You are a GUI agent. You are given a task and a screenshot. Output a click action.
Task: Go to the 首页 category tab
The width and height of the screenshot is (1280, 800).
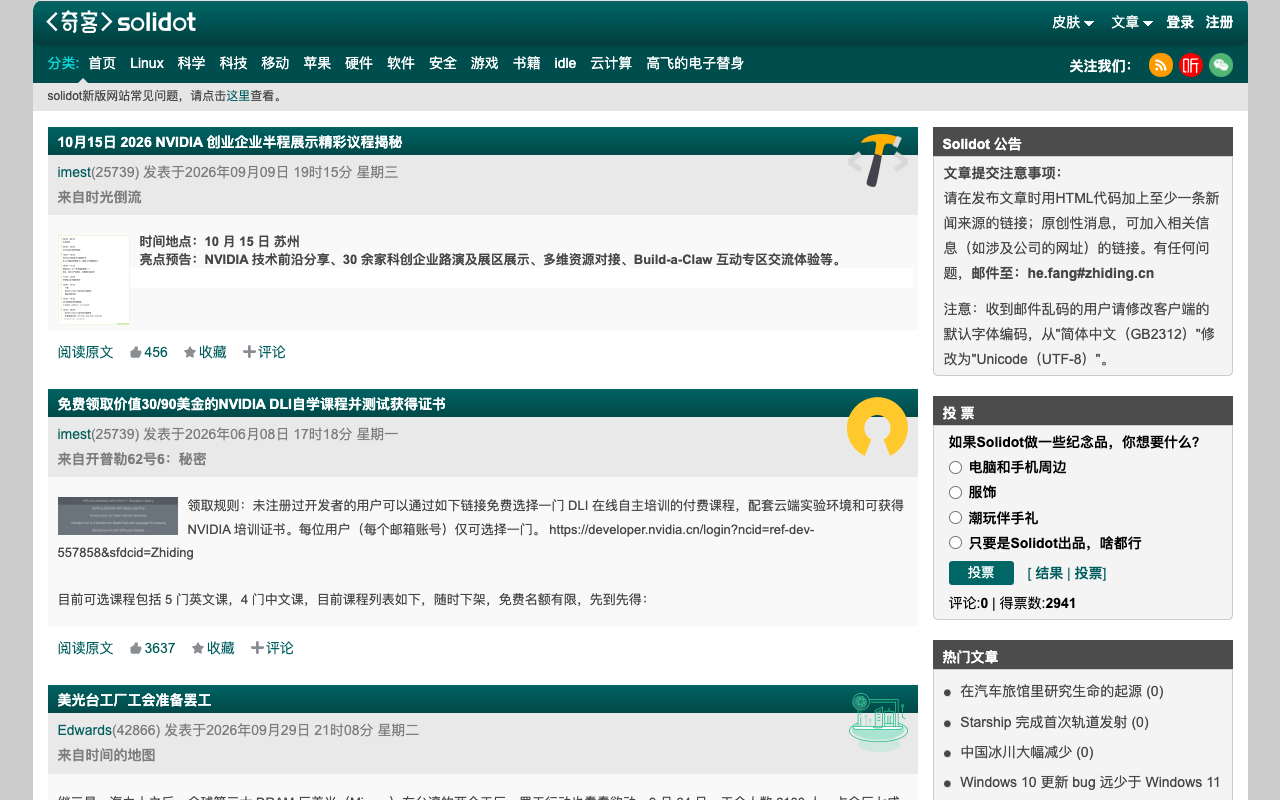click(102, 63)
